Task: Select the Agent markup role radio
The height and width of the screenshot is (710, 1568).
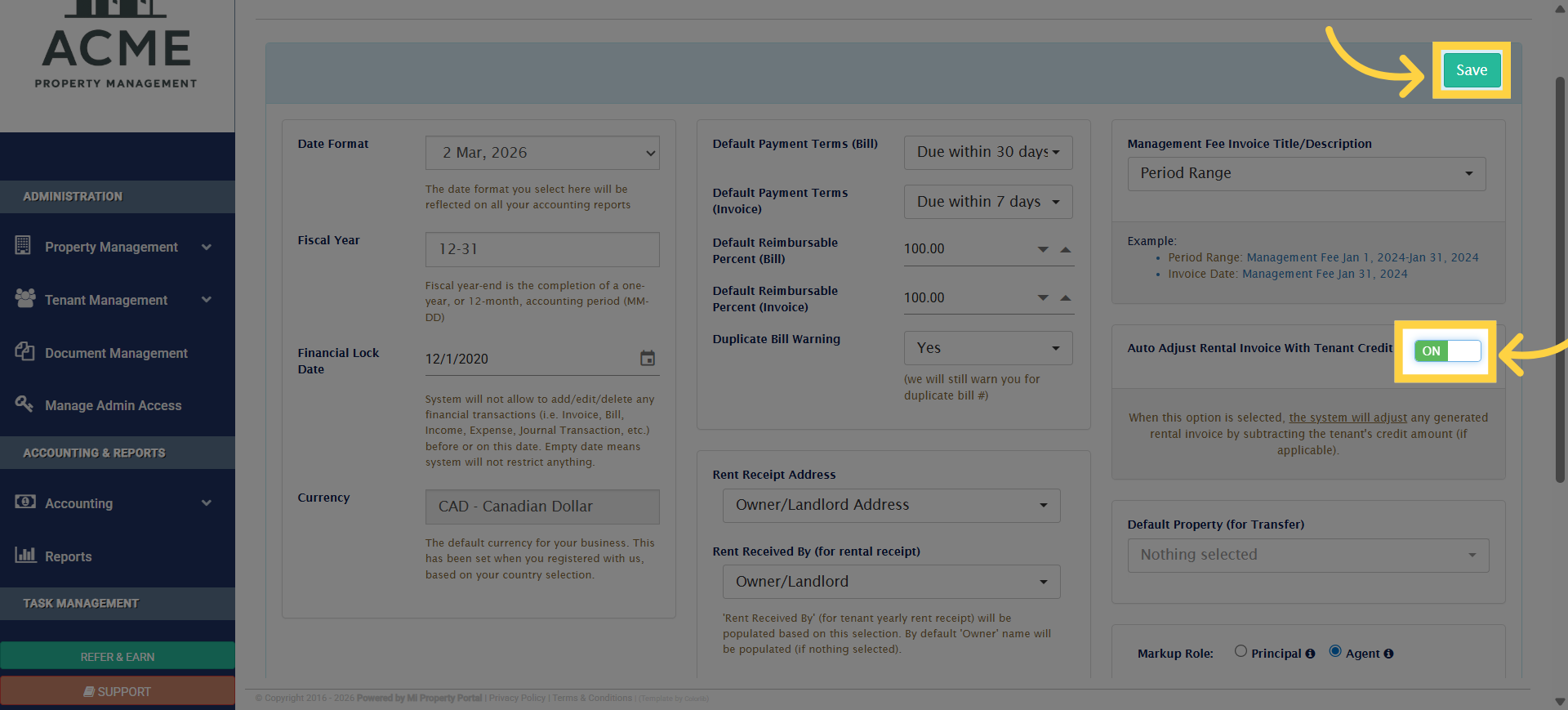Action: point(1335,651)
